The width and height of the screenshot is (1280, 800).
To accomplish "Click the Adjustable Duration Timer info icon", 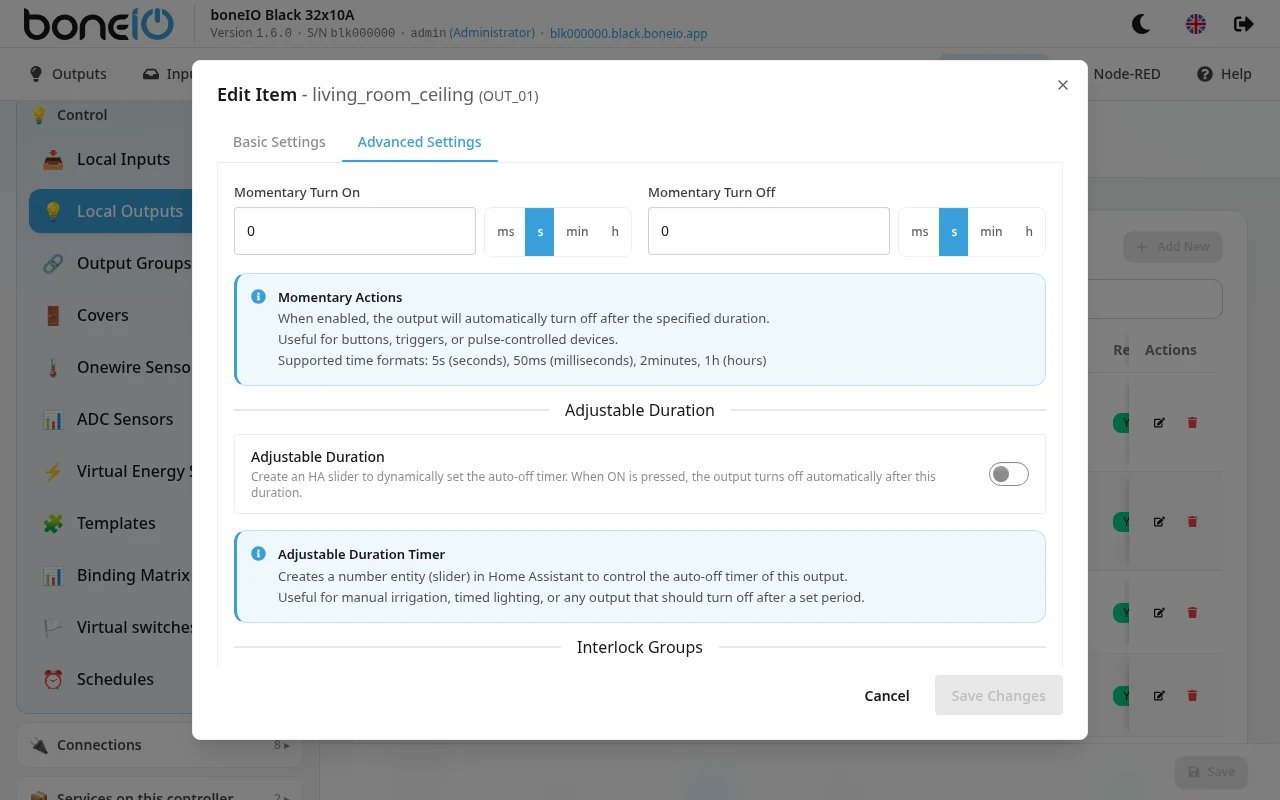I will click(x=258, y=553).
